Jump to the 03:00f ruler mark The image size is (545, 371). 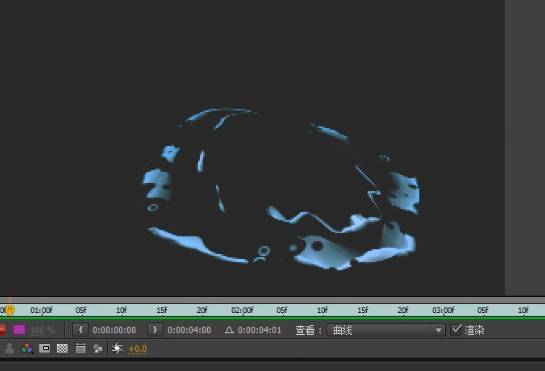tap(443, 310)
